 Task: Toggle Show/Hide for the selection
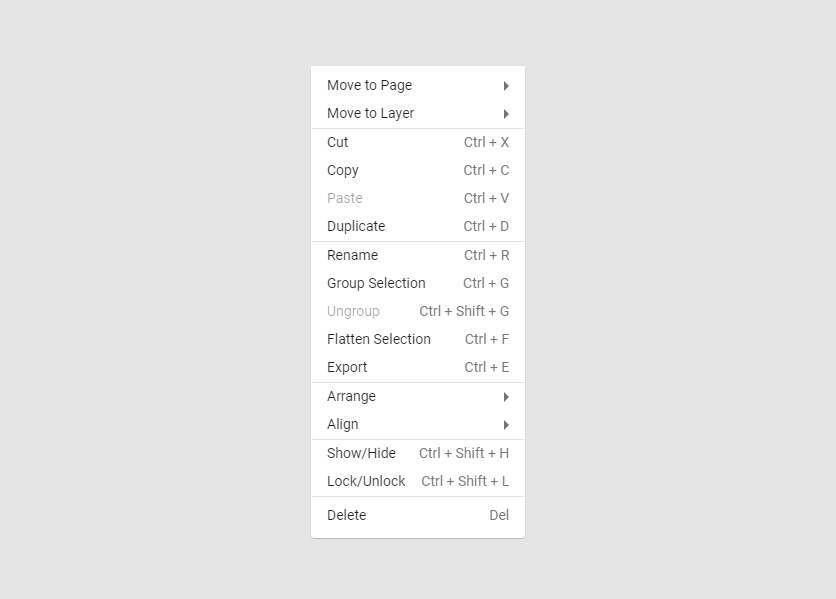[x=362, y=453]
